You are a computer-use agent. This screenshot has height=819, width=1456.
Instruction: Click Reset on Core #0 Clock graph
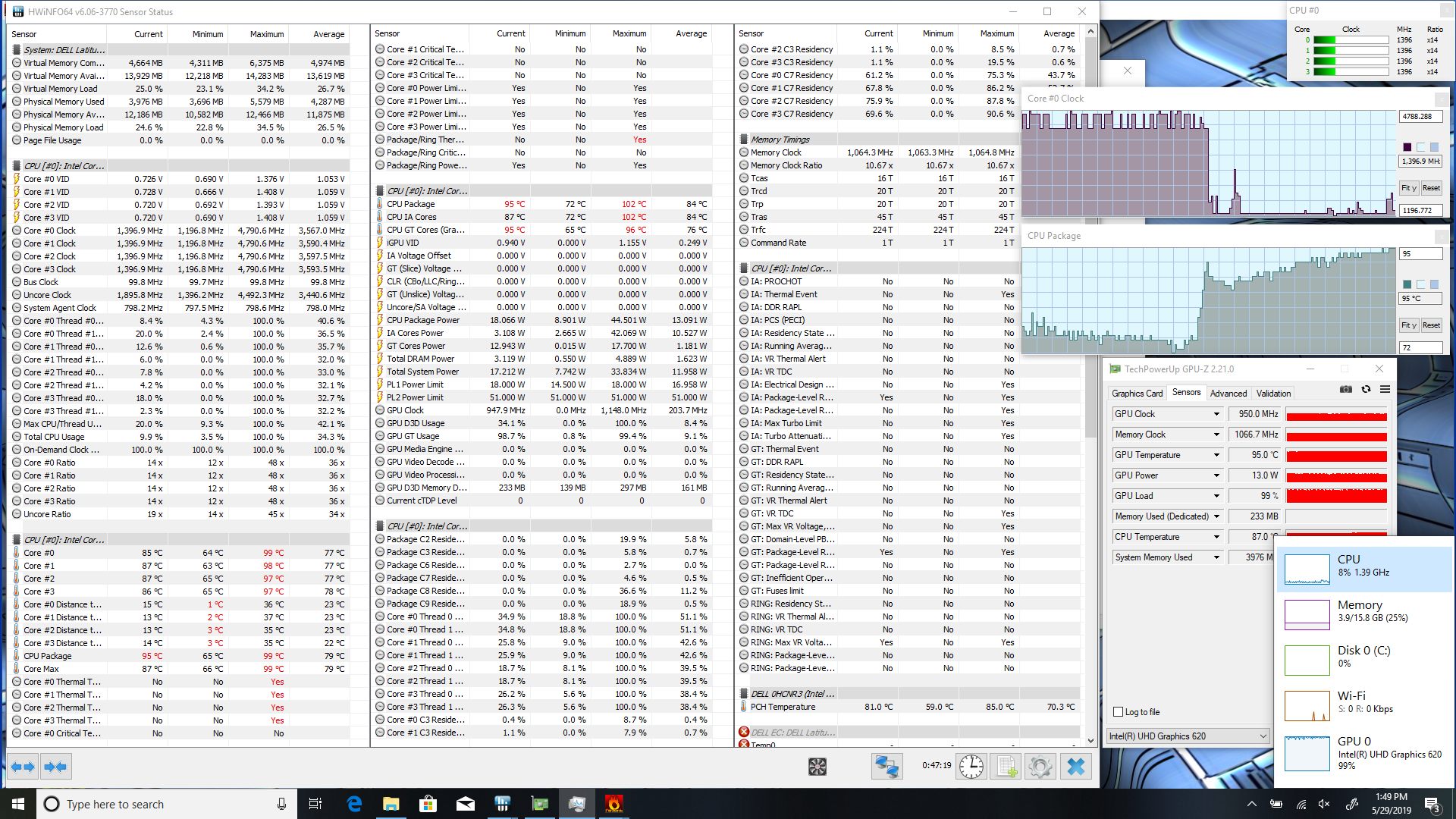(x=1431, y=188)
